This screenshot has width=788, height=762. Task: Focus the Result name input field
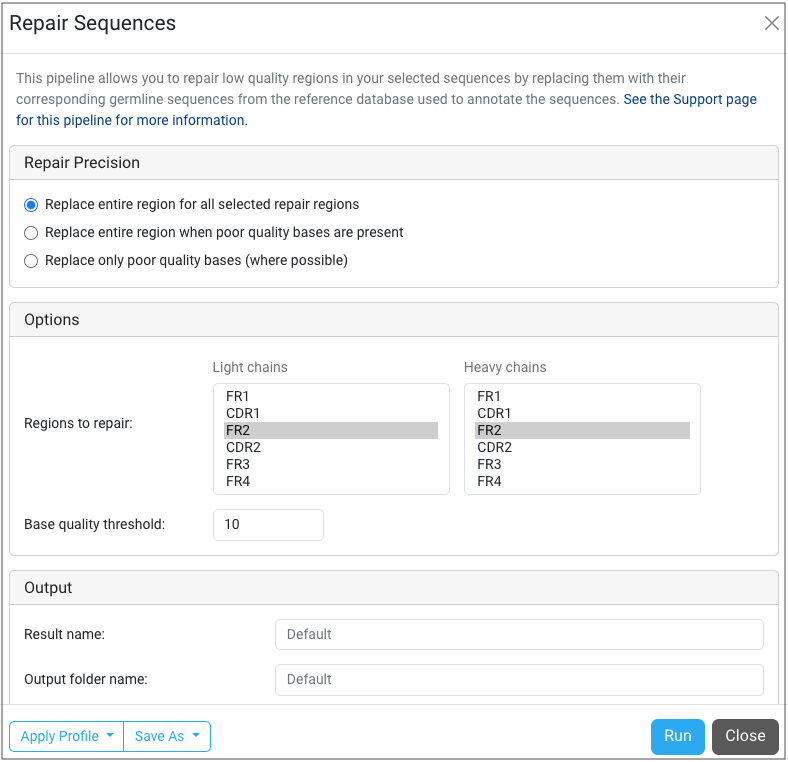tap(519, 635)
